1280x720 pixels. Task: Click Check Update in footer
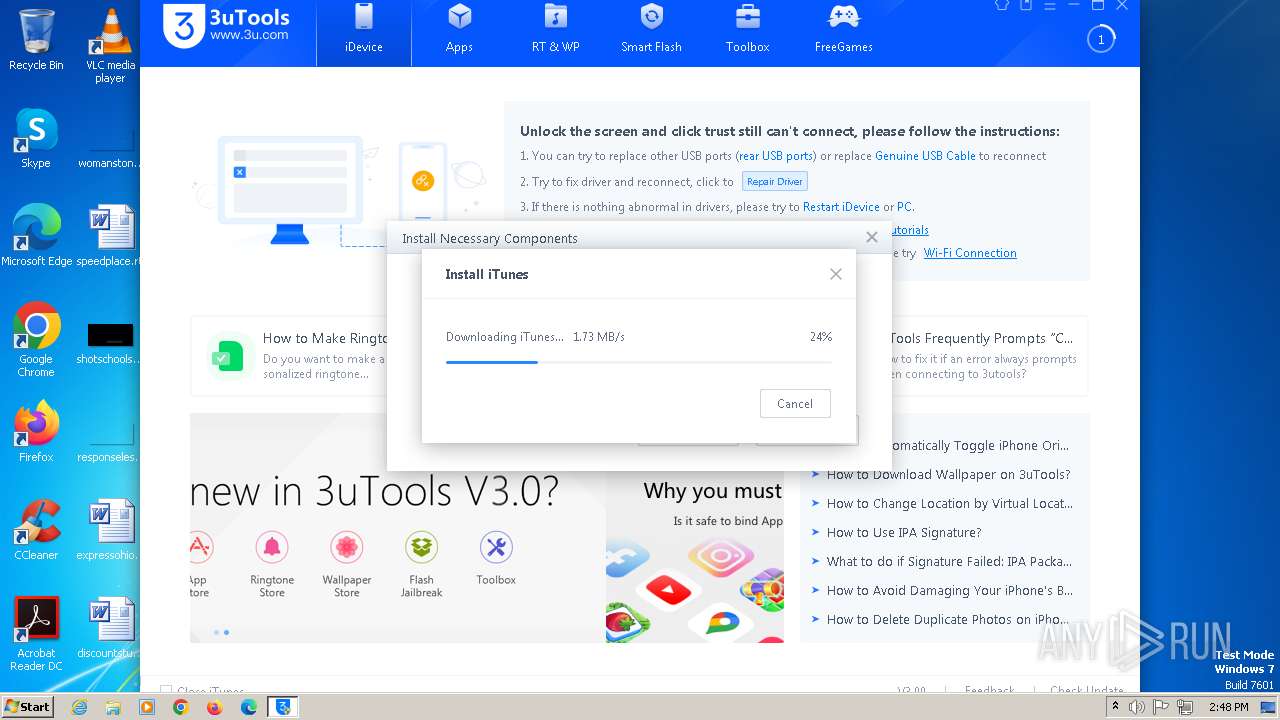pos(1087,691)
